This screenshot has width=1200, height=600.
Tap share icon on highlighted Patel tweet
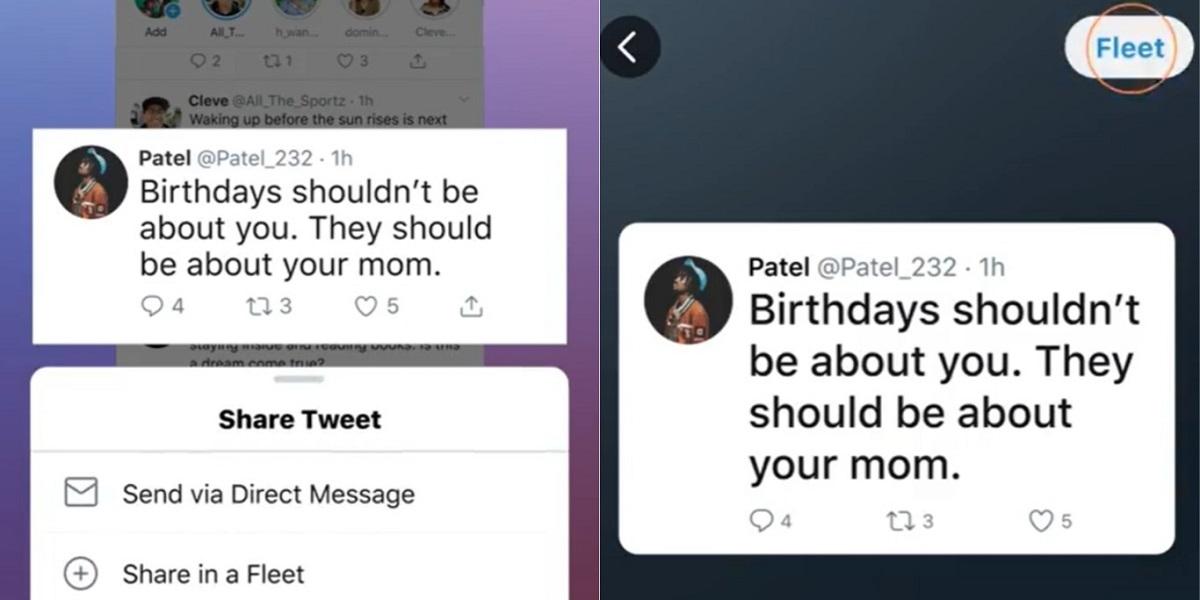coord(471,306)
